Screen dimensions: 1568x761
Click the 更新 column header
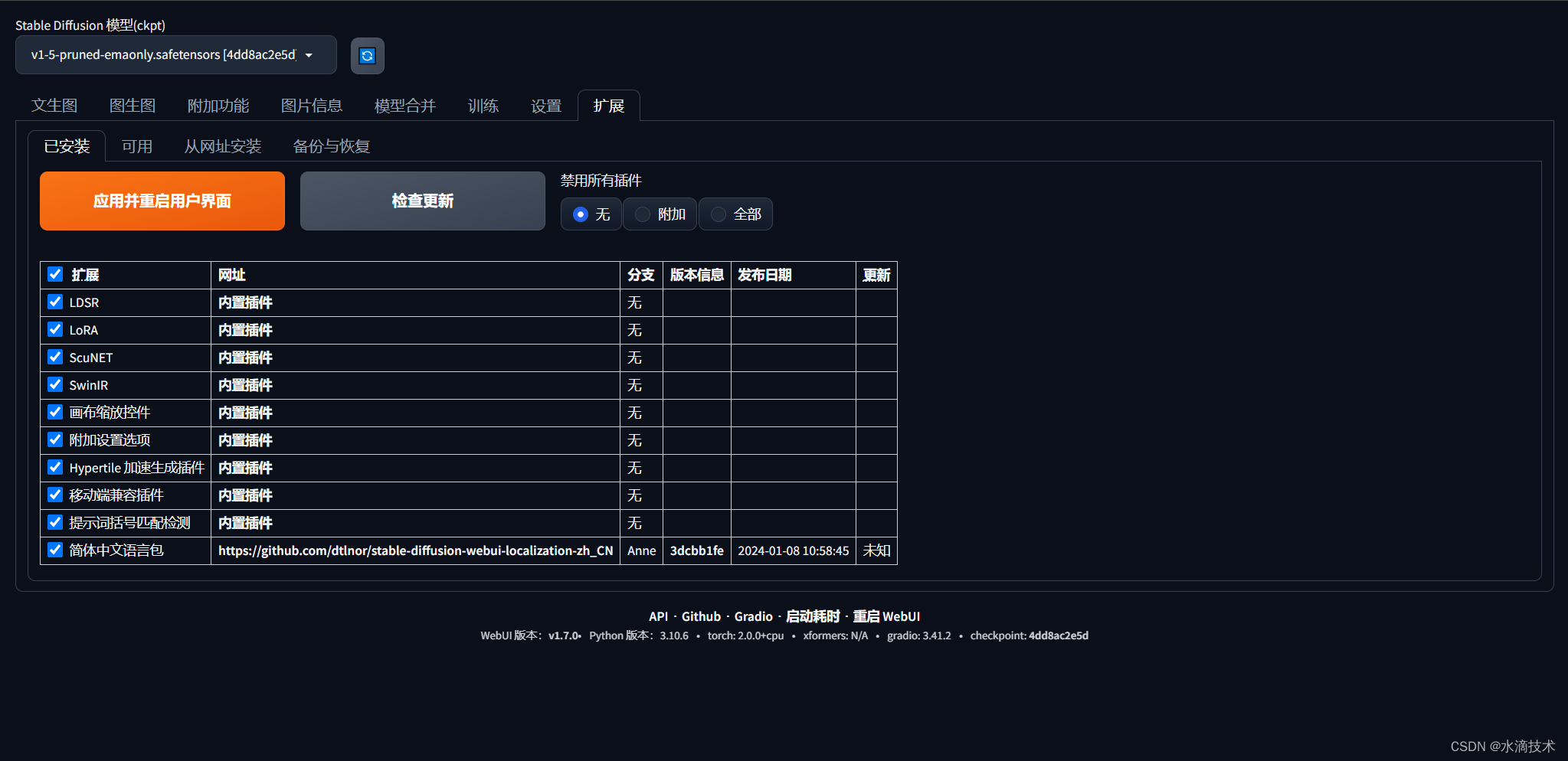point(876,275)
